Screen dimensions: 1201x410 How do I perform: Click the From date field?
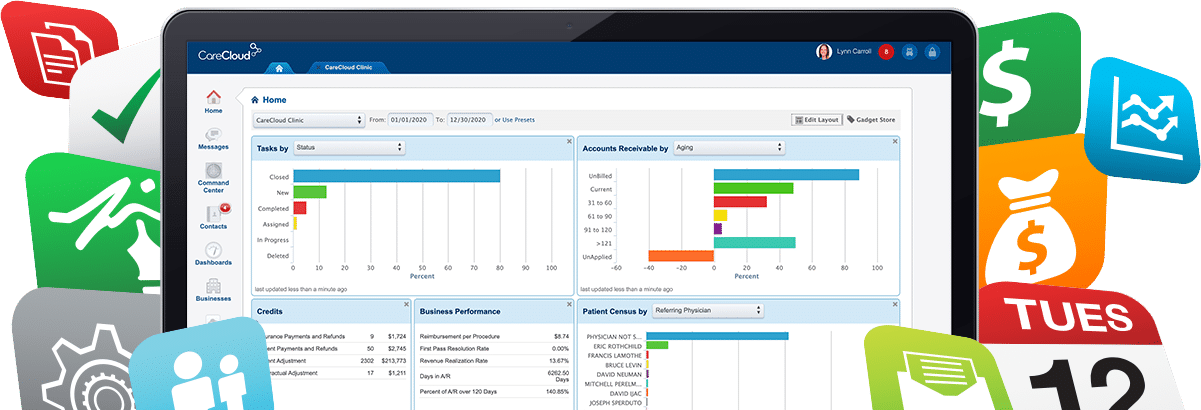(x=410, y=120)
